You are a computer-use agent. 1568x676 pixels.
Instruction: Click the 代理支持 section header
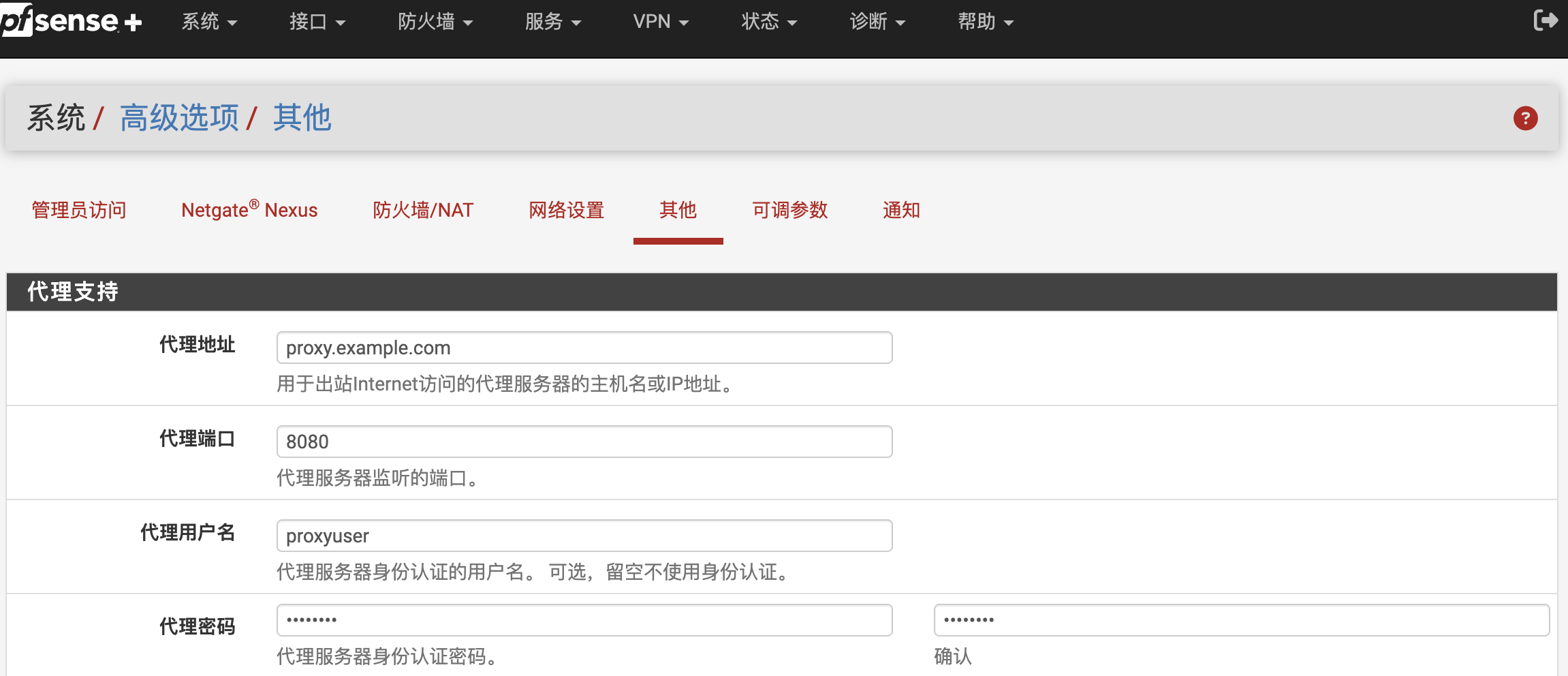point(782,292)
